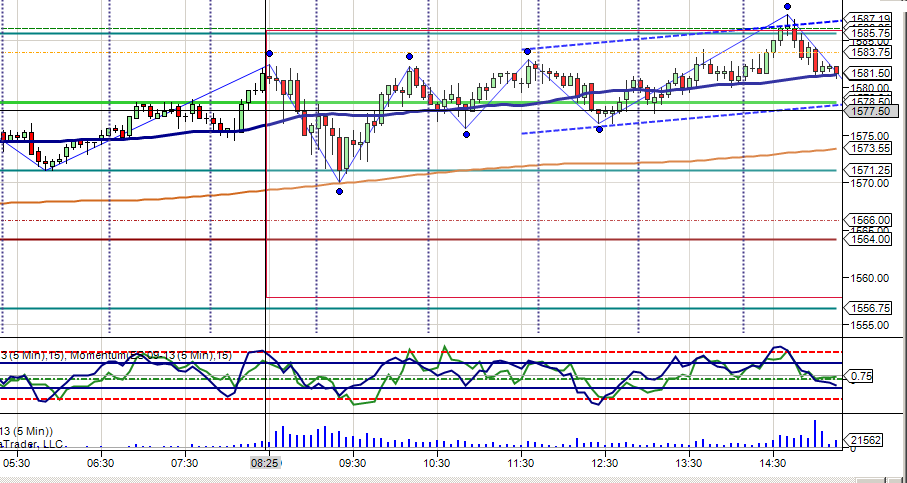
Task: Click the 1570.00 axis price value
Action: point(869,183)
